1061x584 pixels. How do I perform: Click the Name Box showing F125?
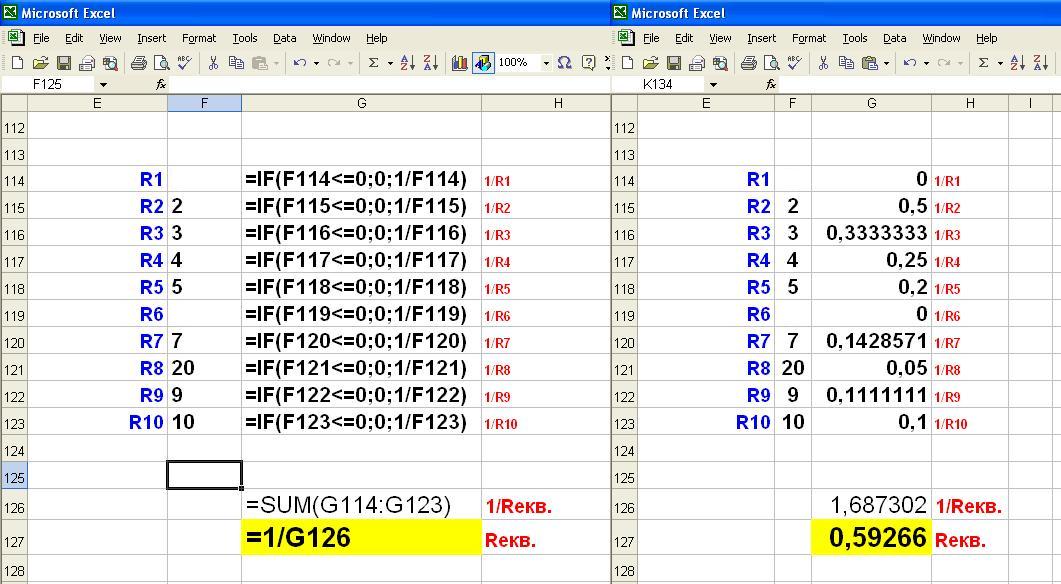47,85
